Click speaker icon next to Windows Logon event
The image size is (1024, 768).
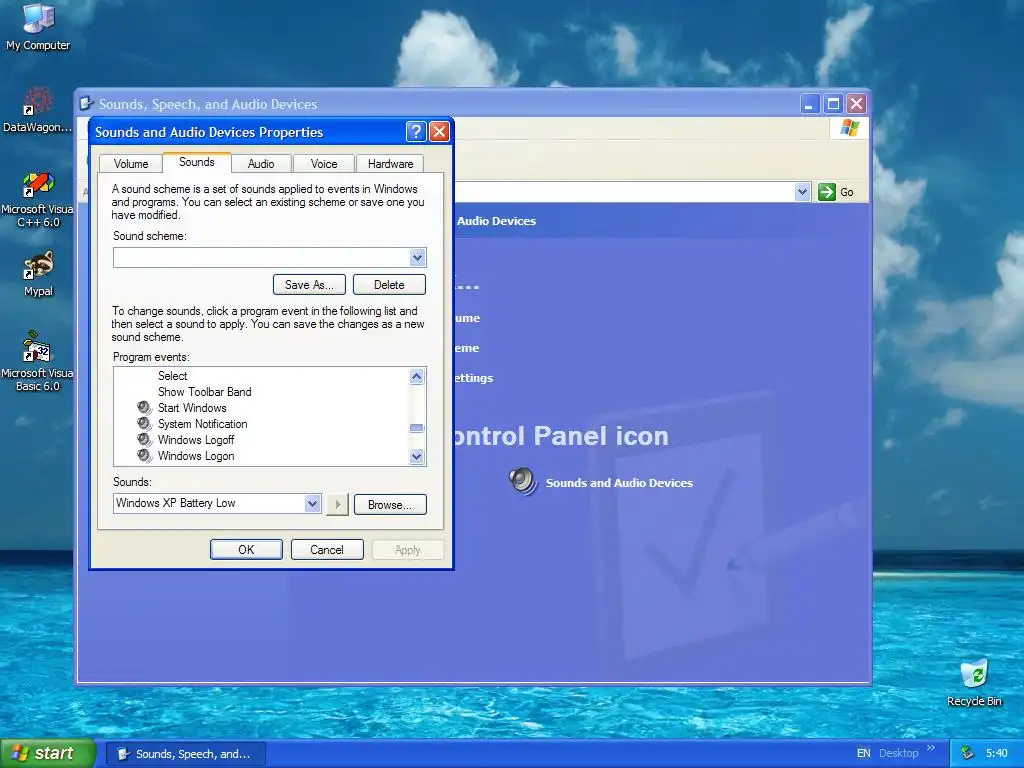144,456
